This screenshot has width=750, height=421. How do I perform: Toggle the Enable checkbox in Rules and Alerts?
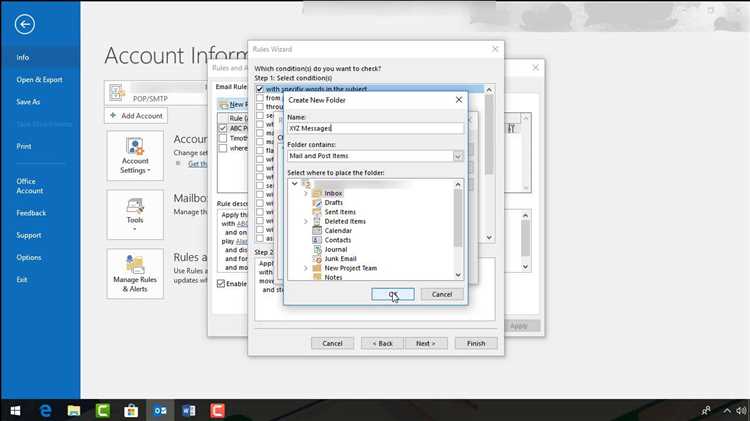(221, 284)
